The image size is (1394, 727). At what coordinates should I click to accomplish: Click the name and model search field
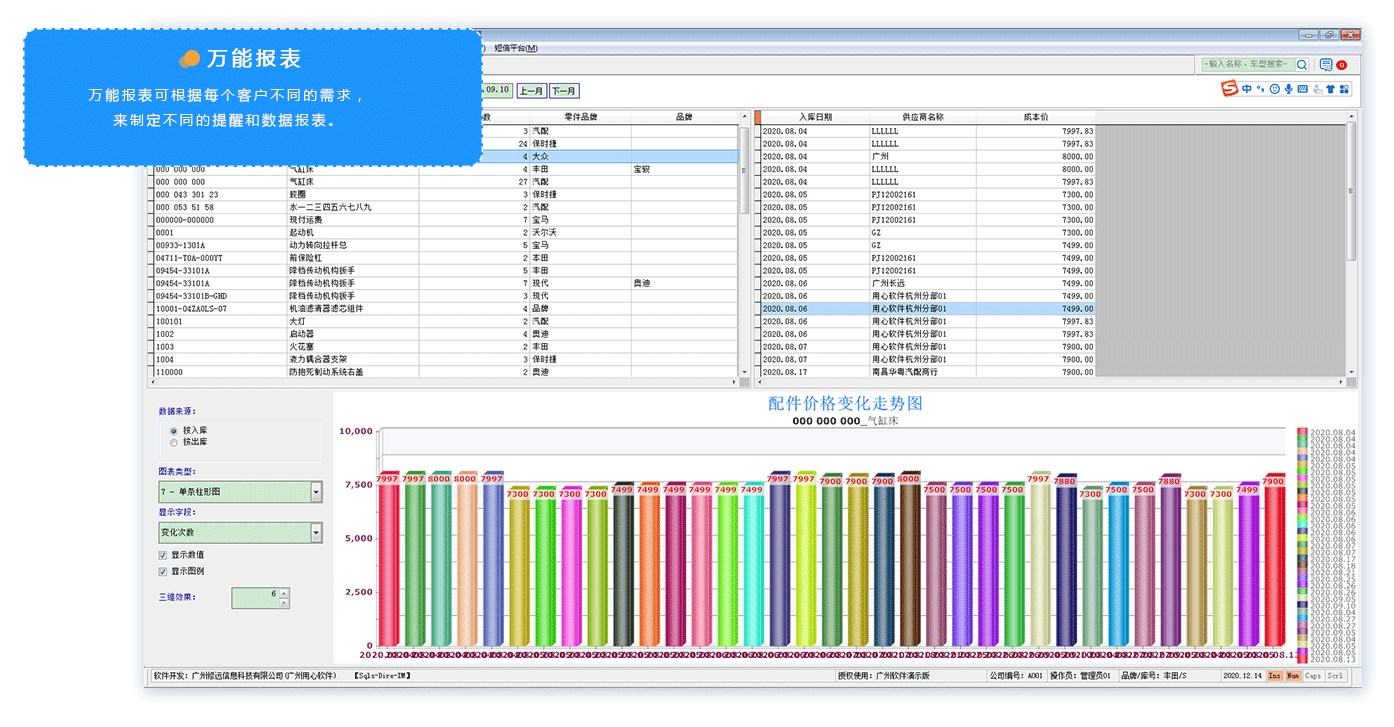click(1246, 65)
